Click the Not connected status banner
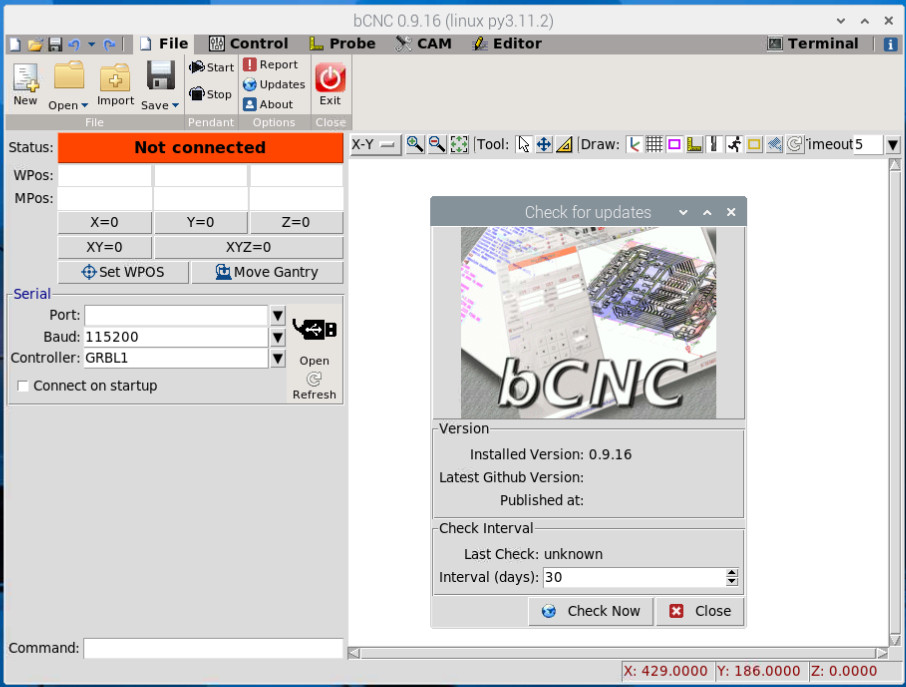 200,148
